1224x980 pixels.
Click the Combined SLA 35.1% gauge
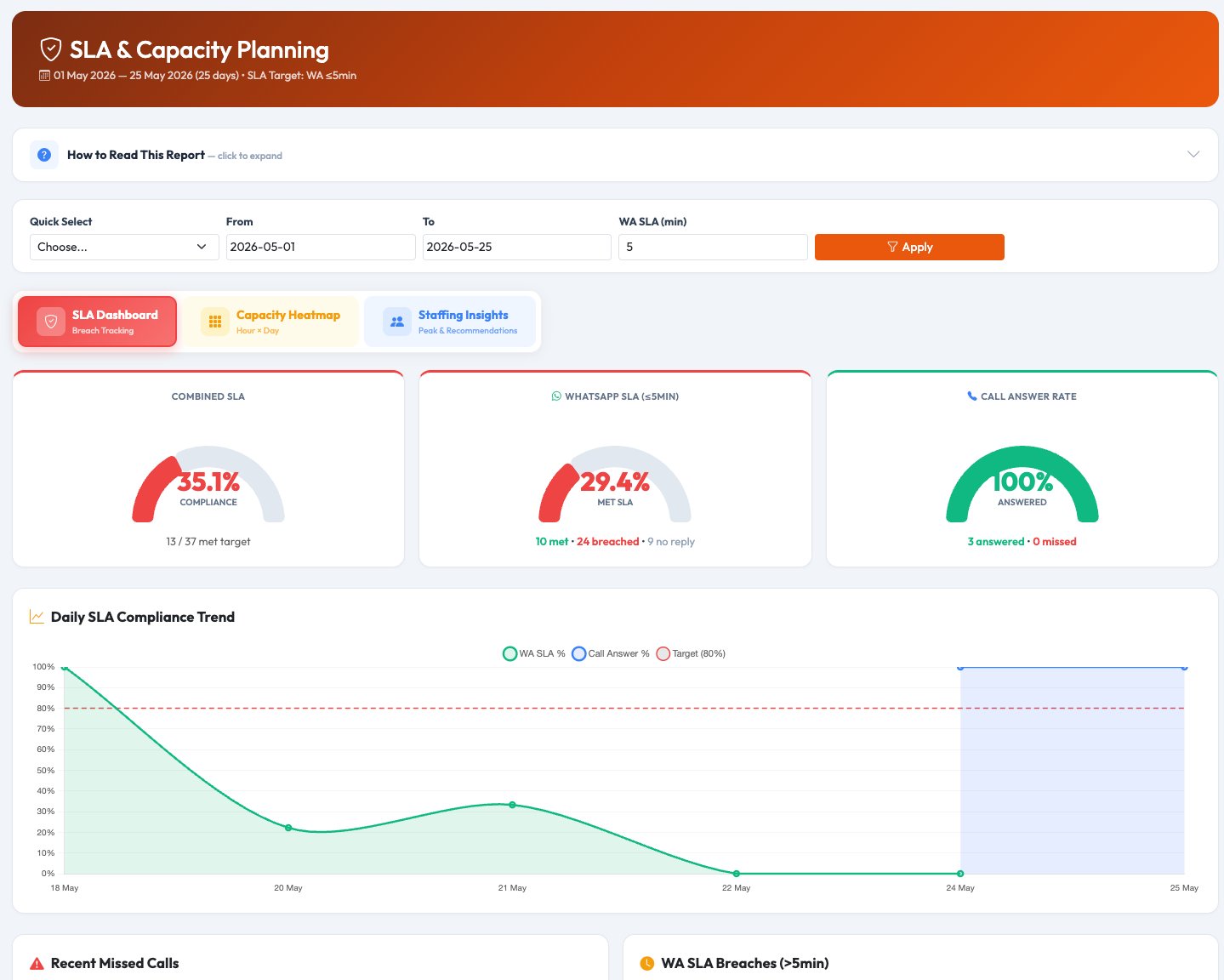[208, 483]
